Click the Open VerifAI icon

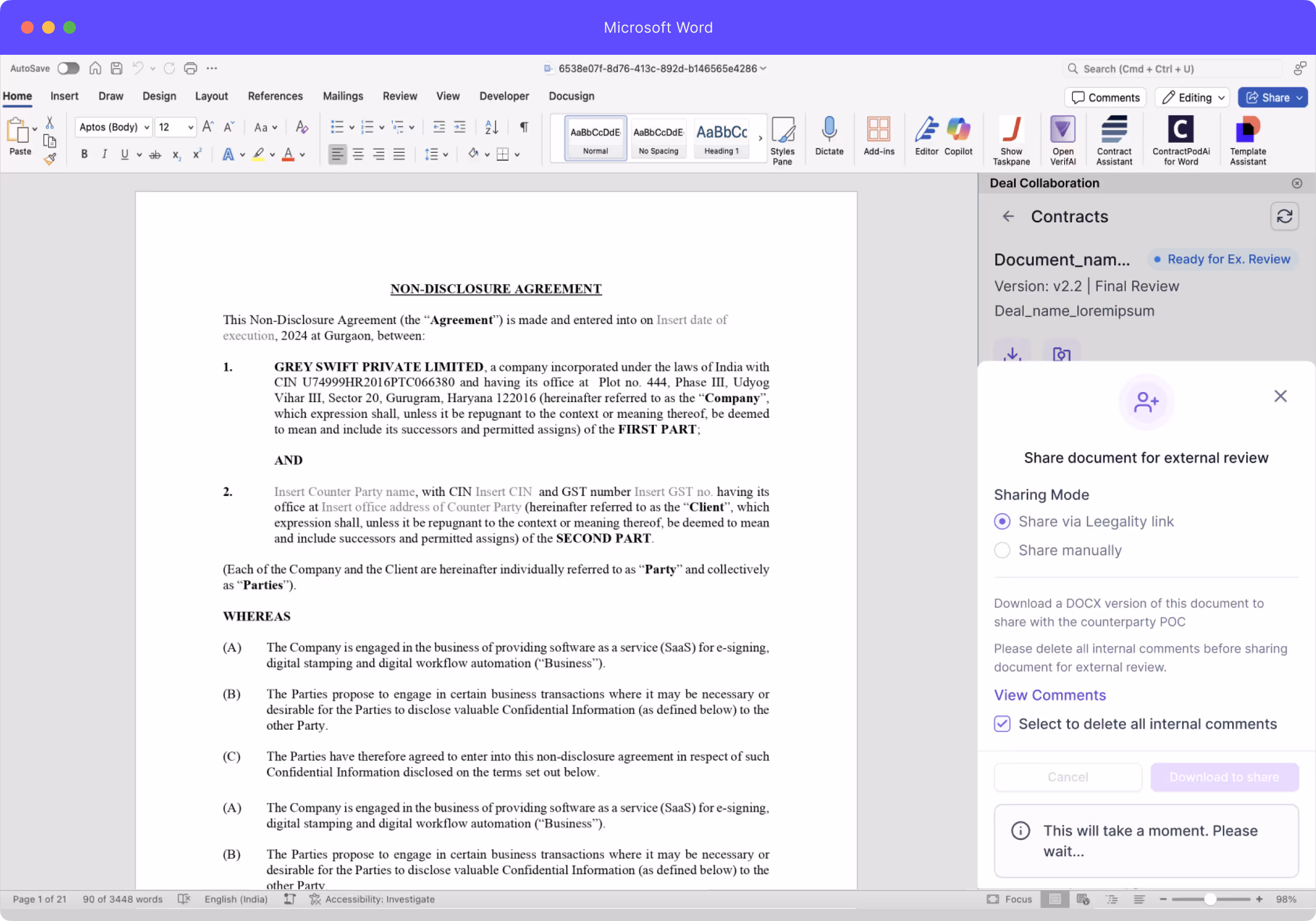(1062, 131)
